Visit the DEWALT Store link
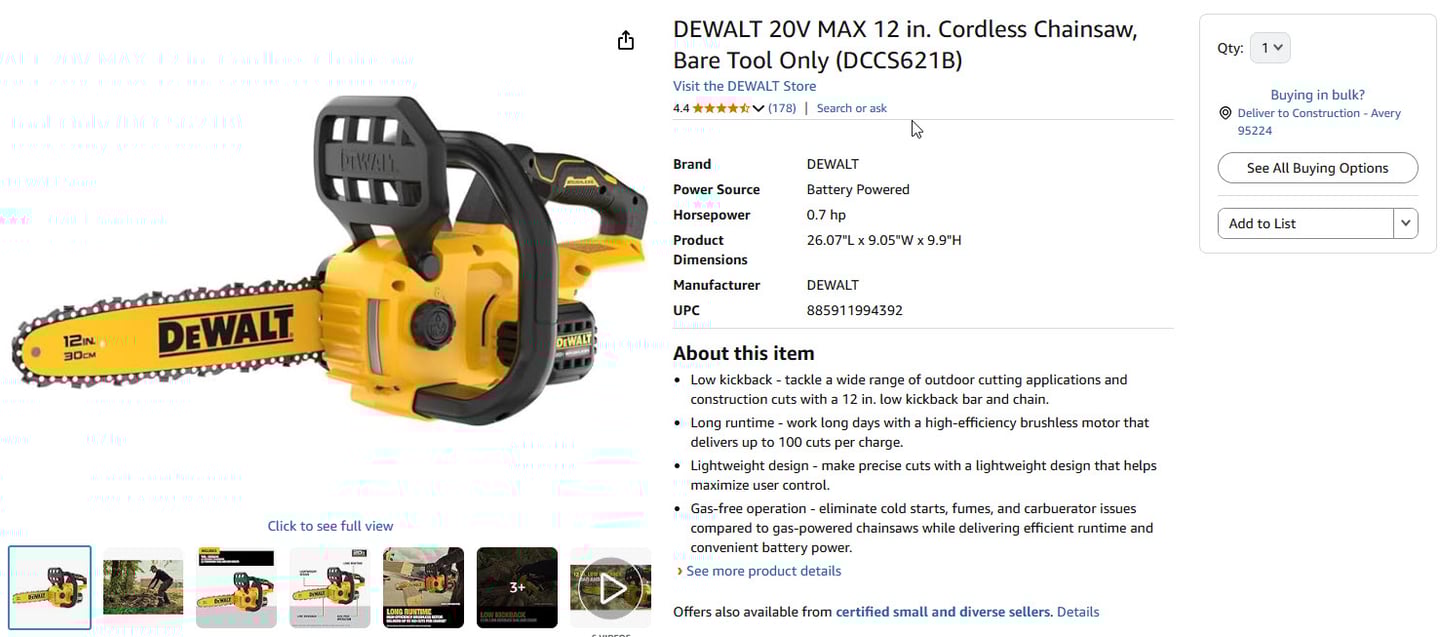Viewport: 1440px width, 637px height. (x=744, y=86)
